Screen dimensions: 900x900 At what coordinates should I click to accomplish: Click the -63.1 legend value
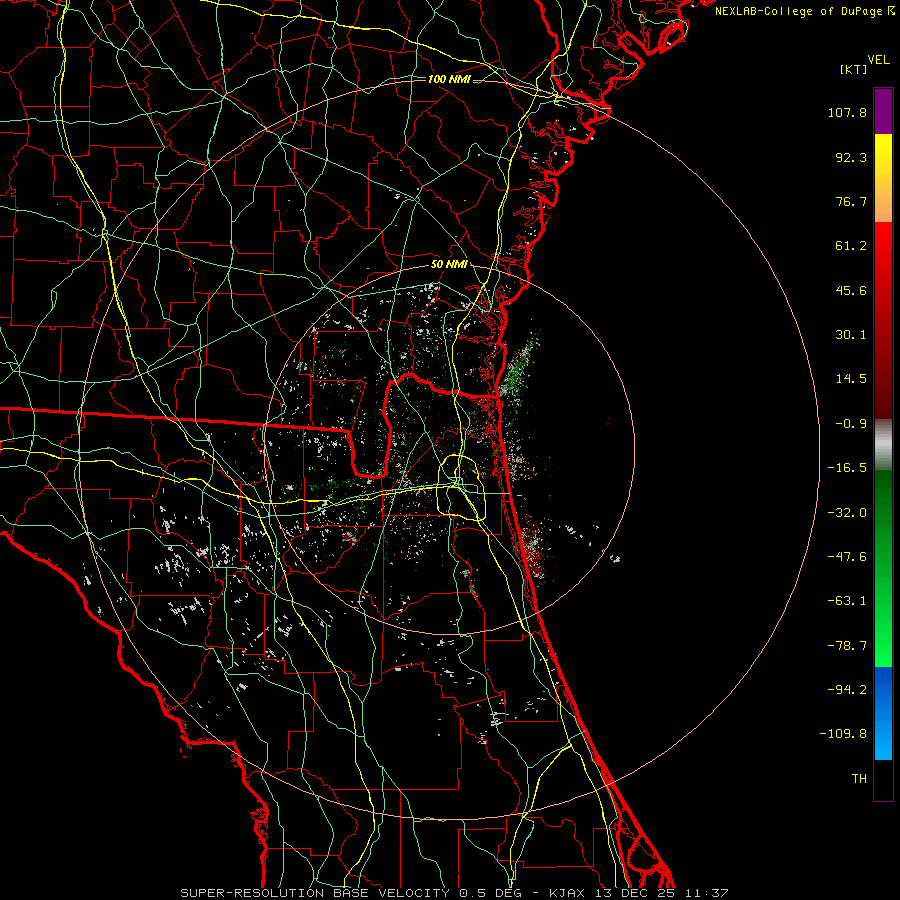847,601
